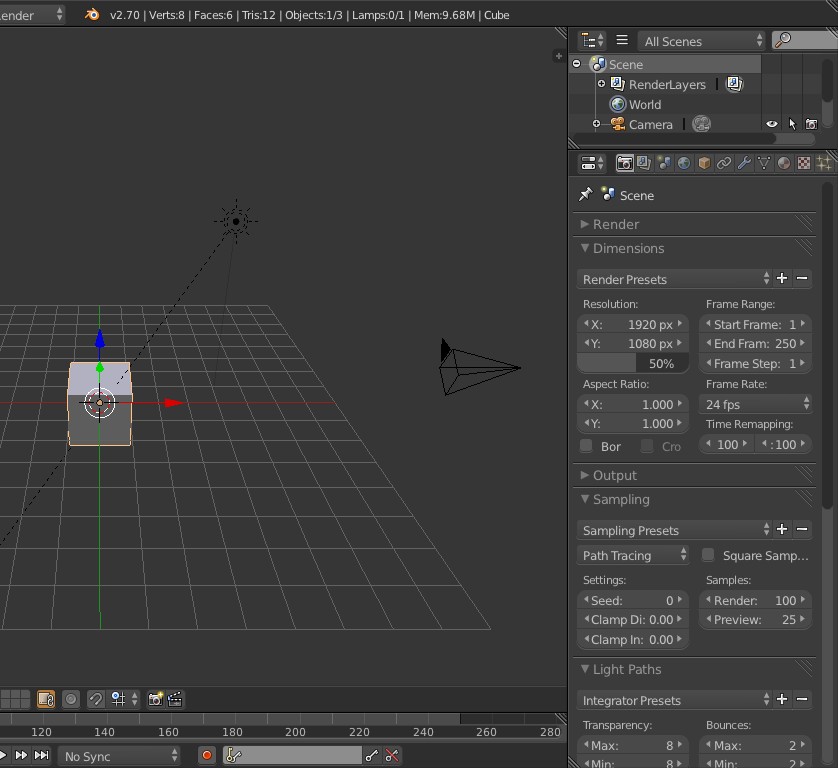Click the Path Tracing integrator selector
Viewport: 838px width, 768px height.
click(x=633, y=554)
